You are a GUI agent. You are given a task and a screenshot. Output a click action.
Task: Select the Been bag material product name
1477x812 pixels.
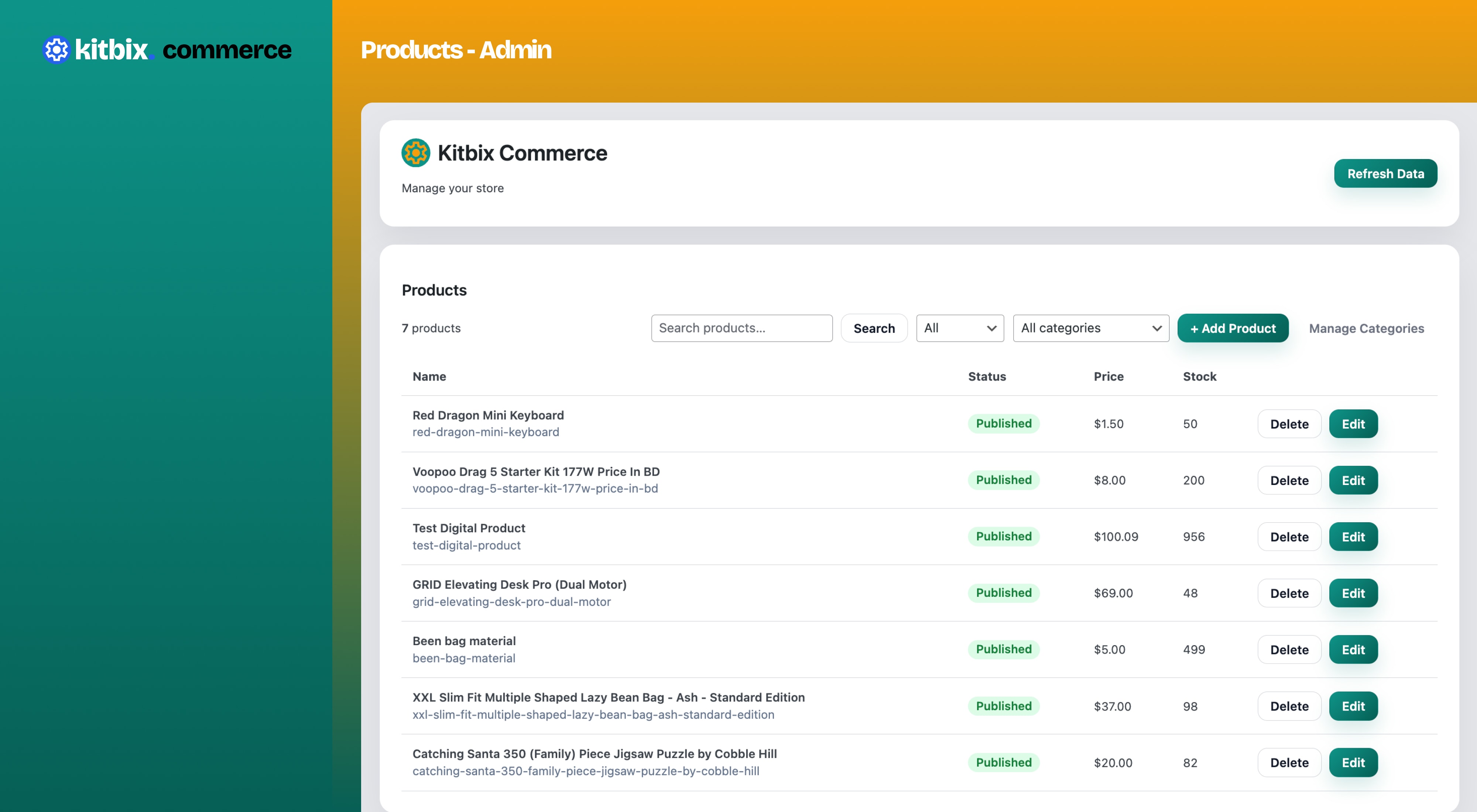tap(464, 641)
